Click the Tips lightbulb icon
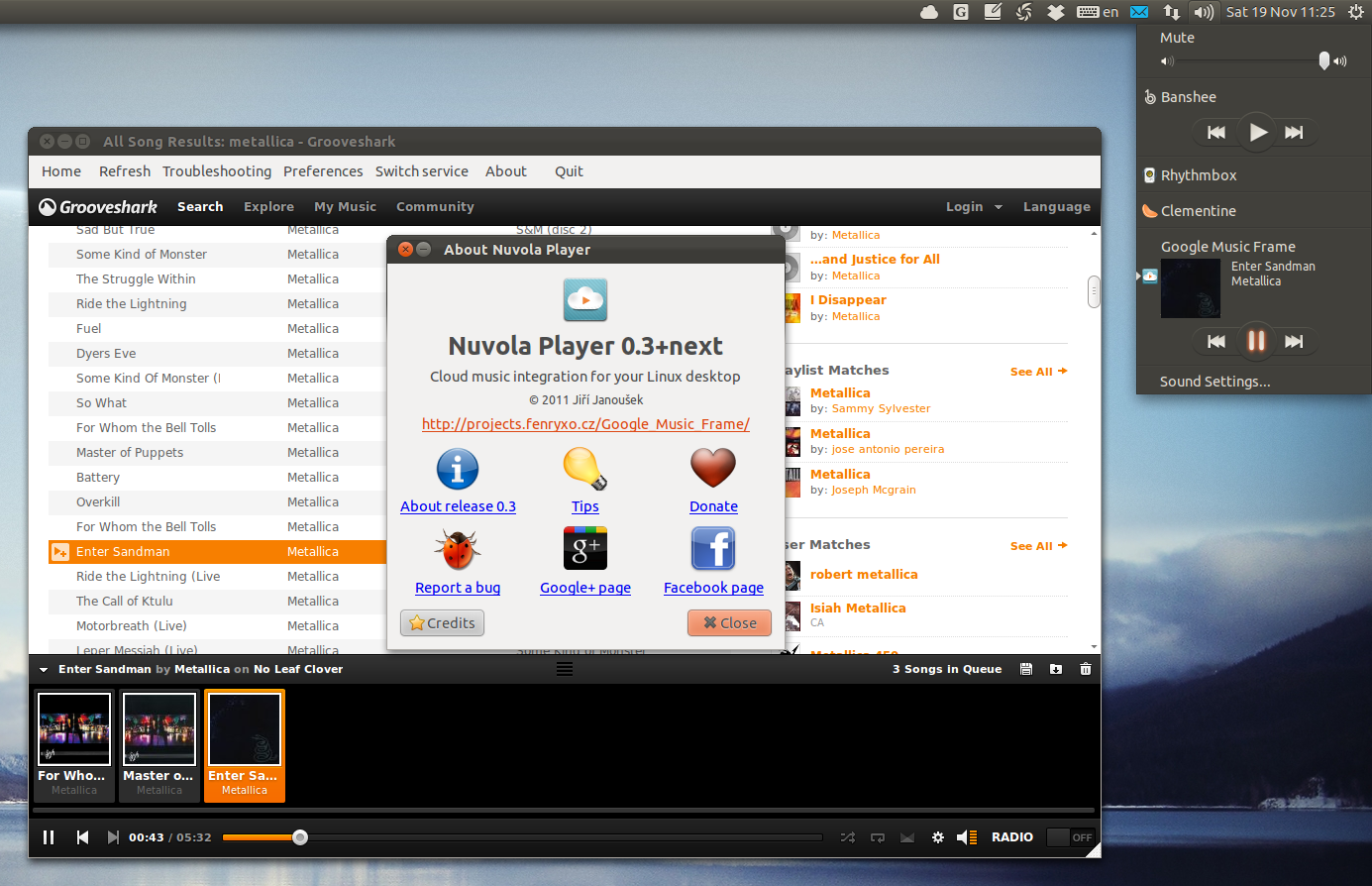Screen dimensions: 1372x886 click(584, 468)
